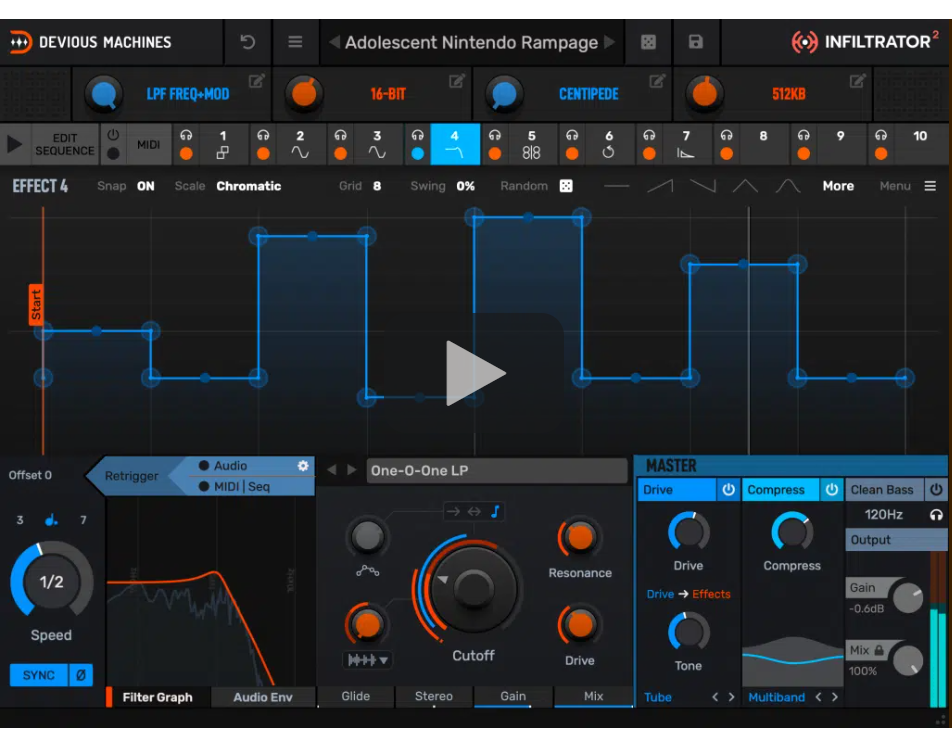This screenshot has height=729, width=952.
Task: Select the ramp-up shape preset
Action: click(660, 186)
